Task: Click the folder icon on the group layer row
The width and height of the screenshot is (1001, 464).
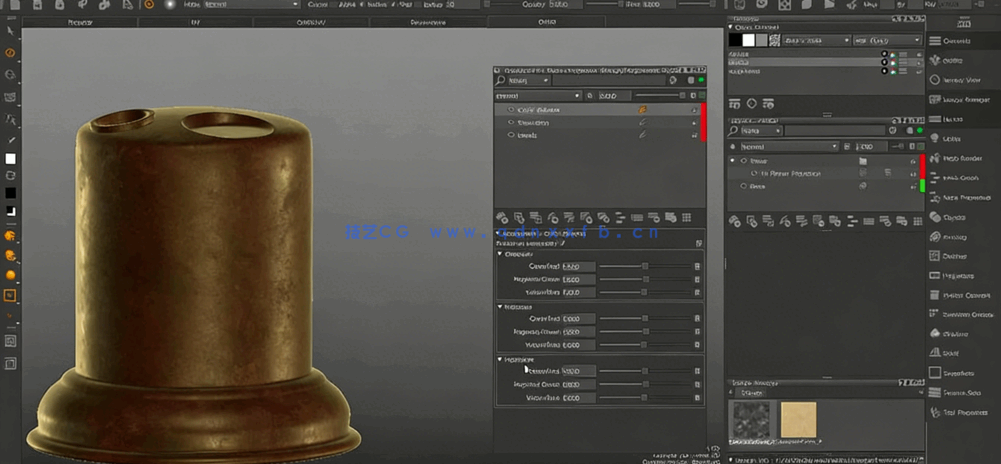Action: [x=863, y=160]
